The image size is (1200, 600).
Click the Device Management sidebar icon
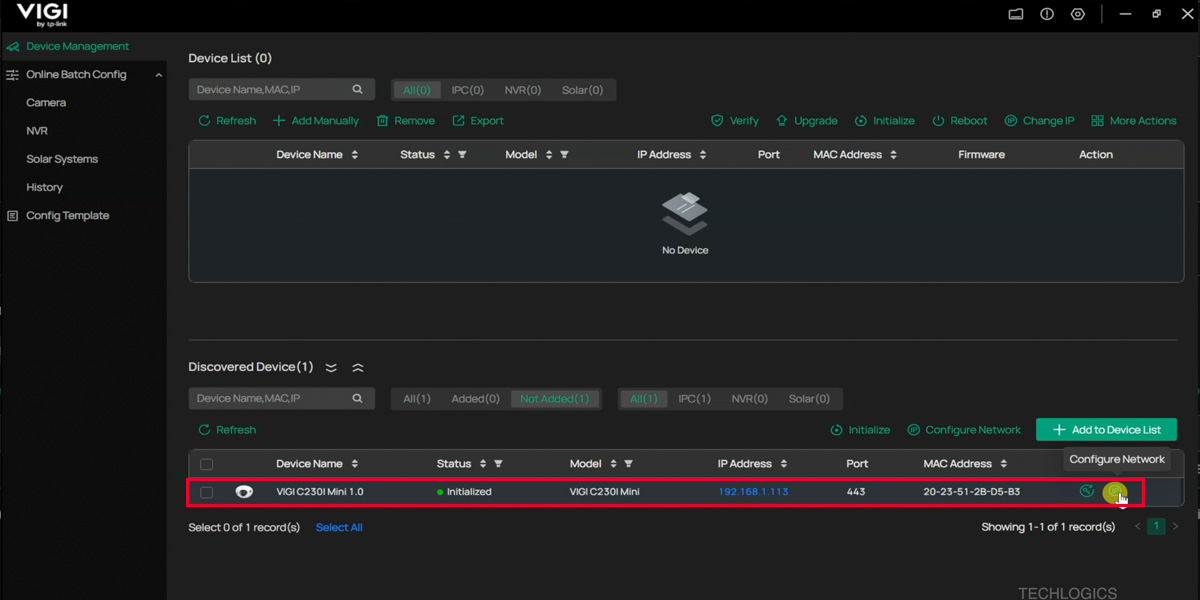point(12,47)
